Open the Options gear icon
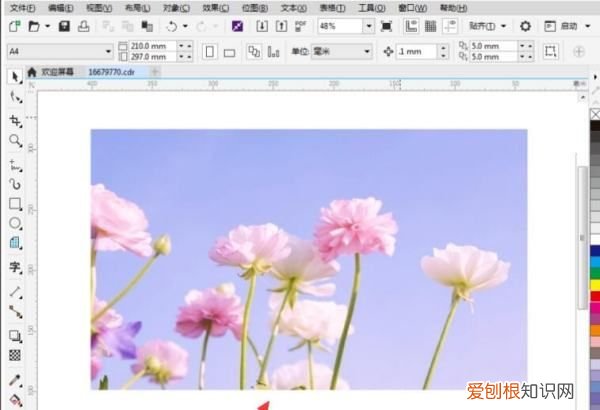The height and width of the screenshot is (410, 600). point(525,26)
